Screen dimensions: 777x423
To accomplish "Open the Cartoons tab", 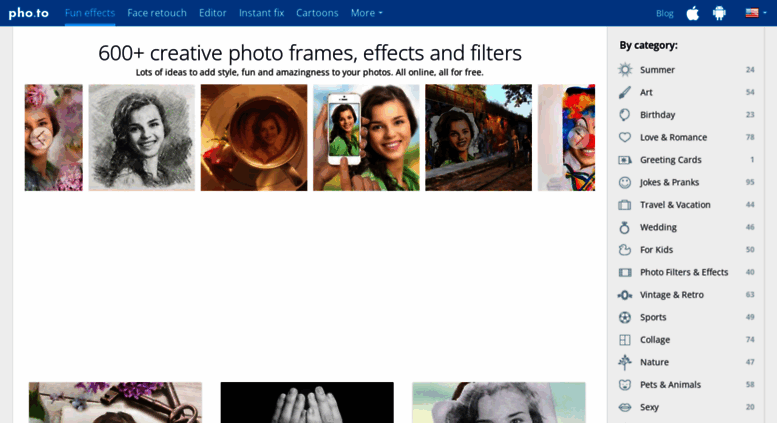I will [x=317, y=13].
